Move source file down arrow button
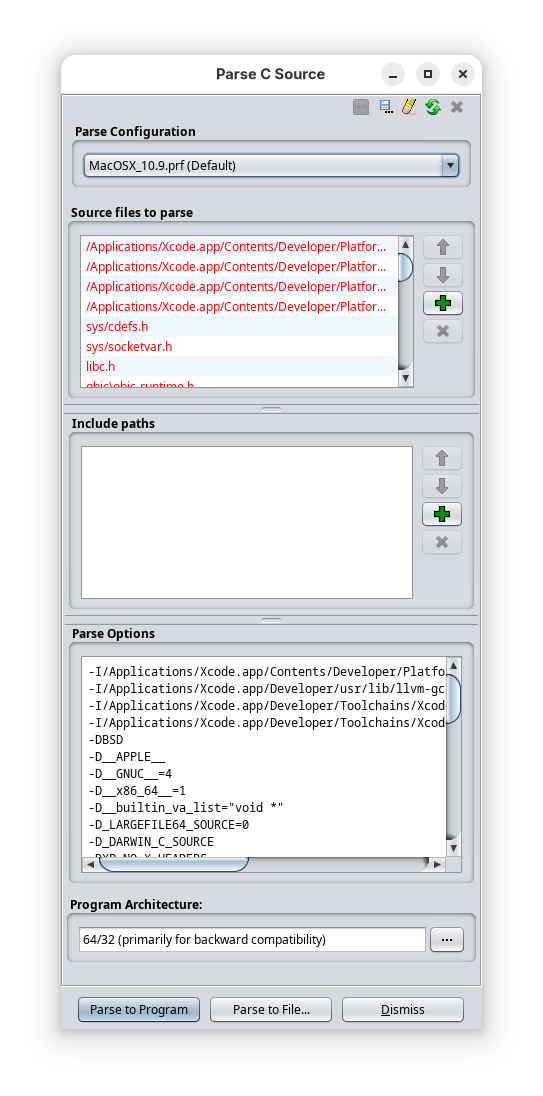 pyautogui.click(x=442, y=275)
